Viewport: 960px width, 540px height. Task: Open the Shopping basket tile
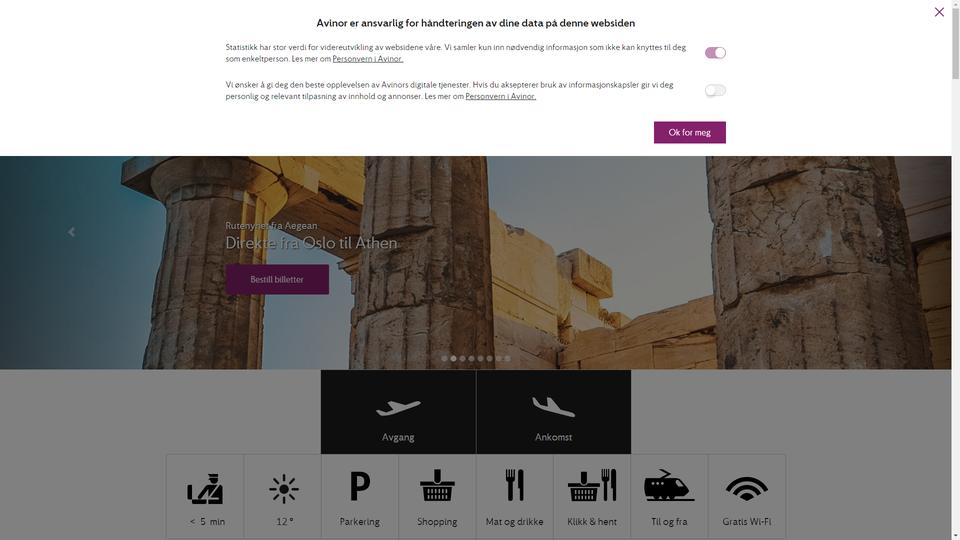437,497
